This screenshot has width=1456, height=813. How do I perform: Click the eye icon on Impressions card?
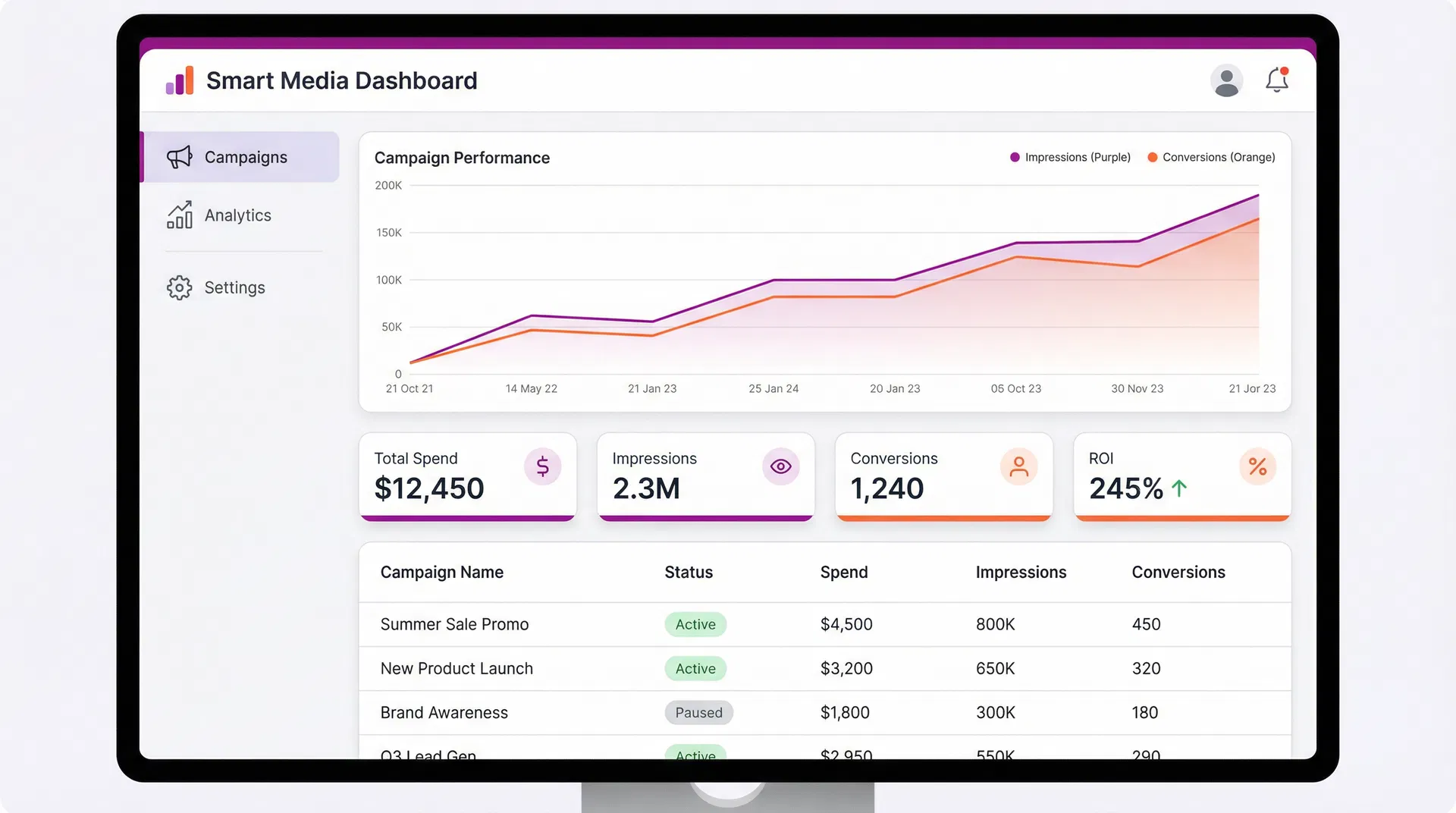click(x=780, y=466)
